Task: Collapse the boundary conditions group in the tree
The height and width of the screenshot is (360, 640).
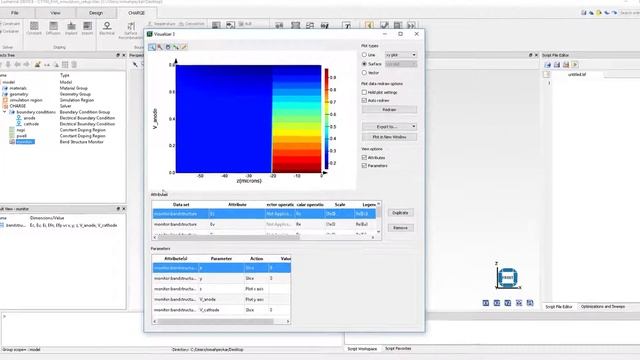Action: coord(5,112)
